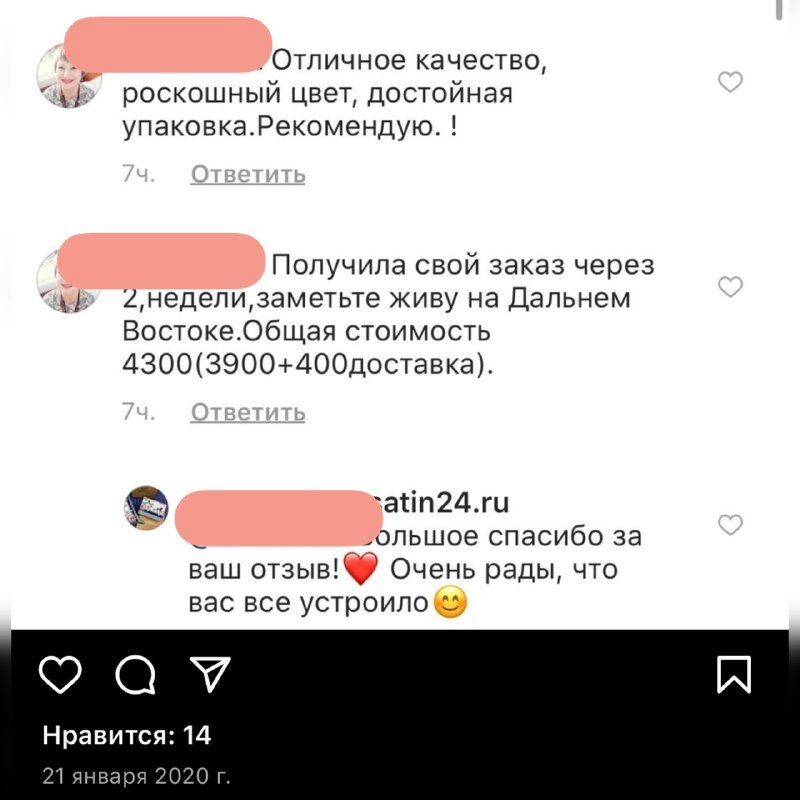Like the 'спасибо за ваш отзыв' reply
This screenshot has width=800, height=800.
730,524
